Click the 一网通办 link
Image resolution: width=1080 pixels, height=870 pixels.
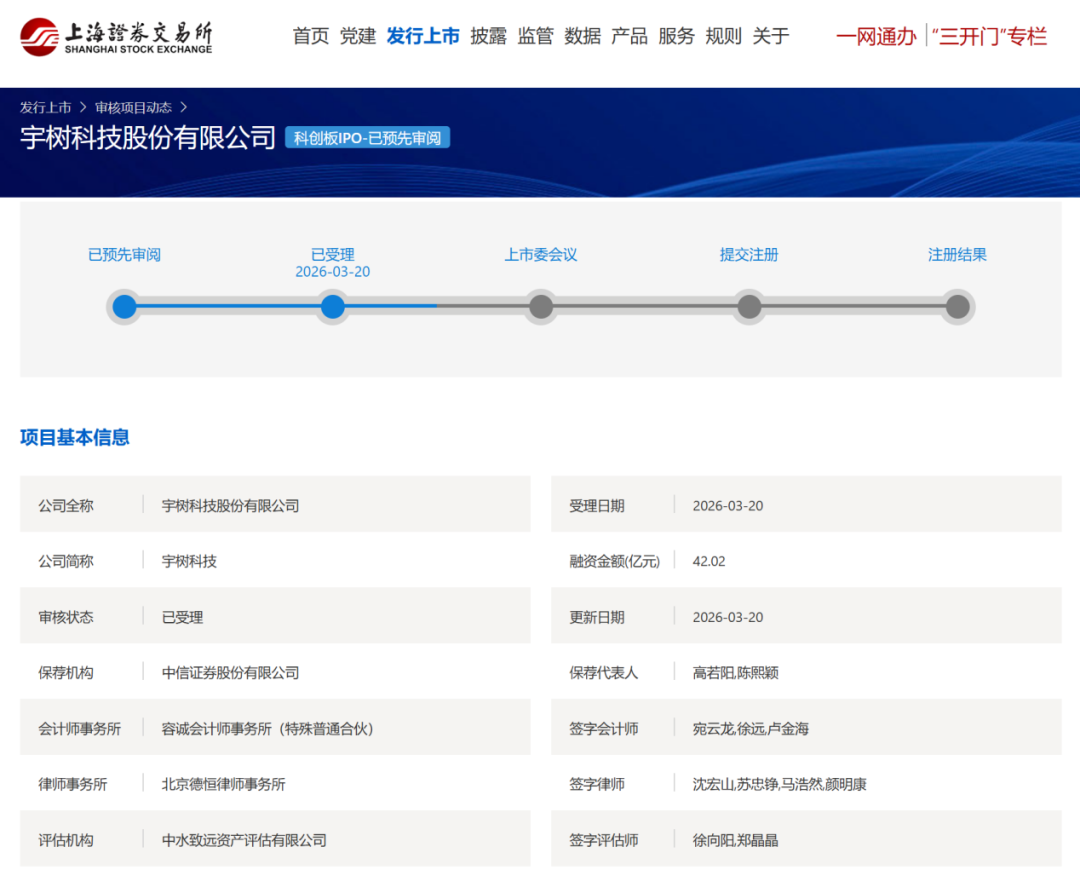(x=876, y=37)
